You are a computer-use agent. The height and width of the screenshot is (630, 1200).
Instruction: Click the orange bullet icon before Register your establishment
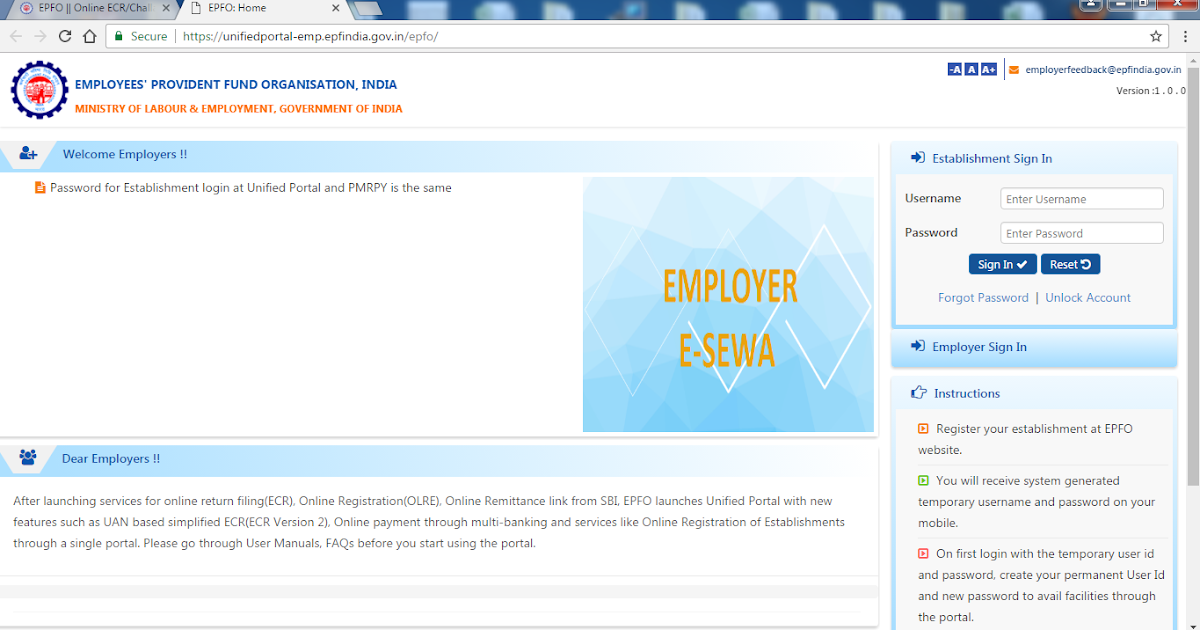coord(923,429)
